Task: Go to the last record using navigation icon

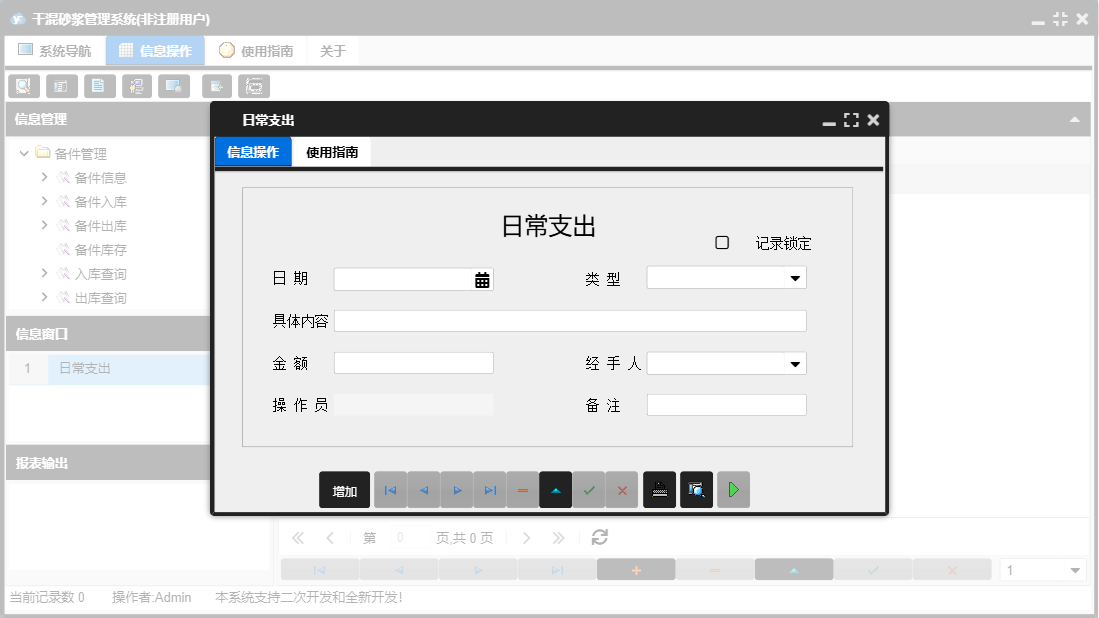Action: (x=489, y=489)
